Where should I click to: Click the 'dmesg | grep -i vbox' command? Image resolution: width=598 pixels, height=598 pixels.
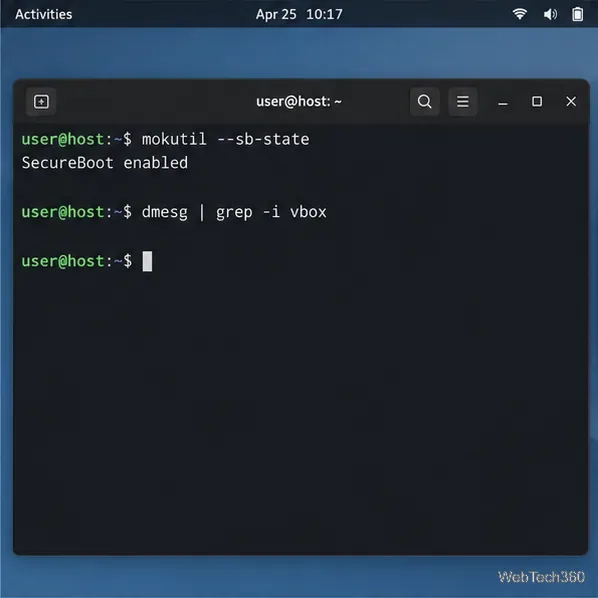pyautogui.click(x=234, y=212)
